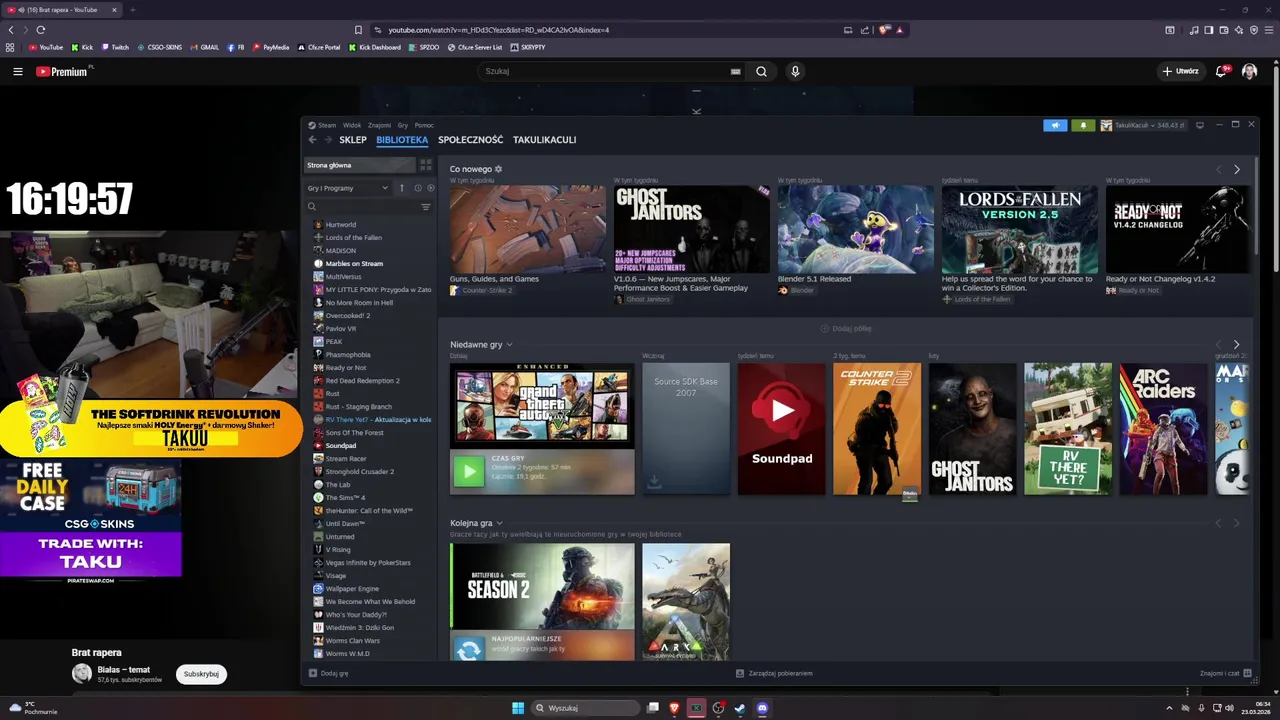Viewport: 1280px width, 720px height.
Task: Click the browser AI sparkle icon
Action: tap(1239, 30)
